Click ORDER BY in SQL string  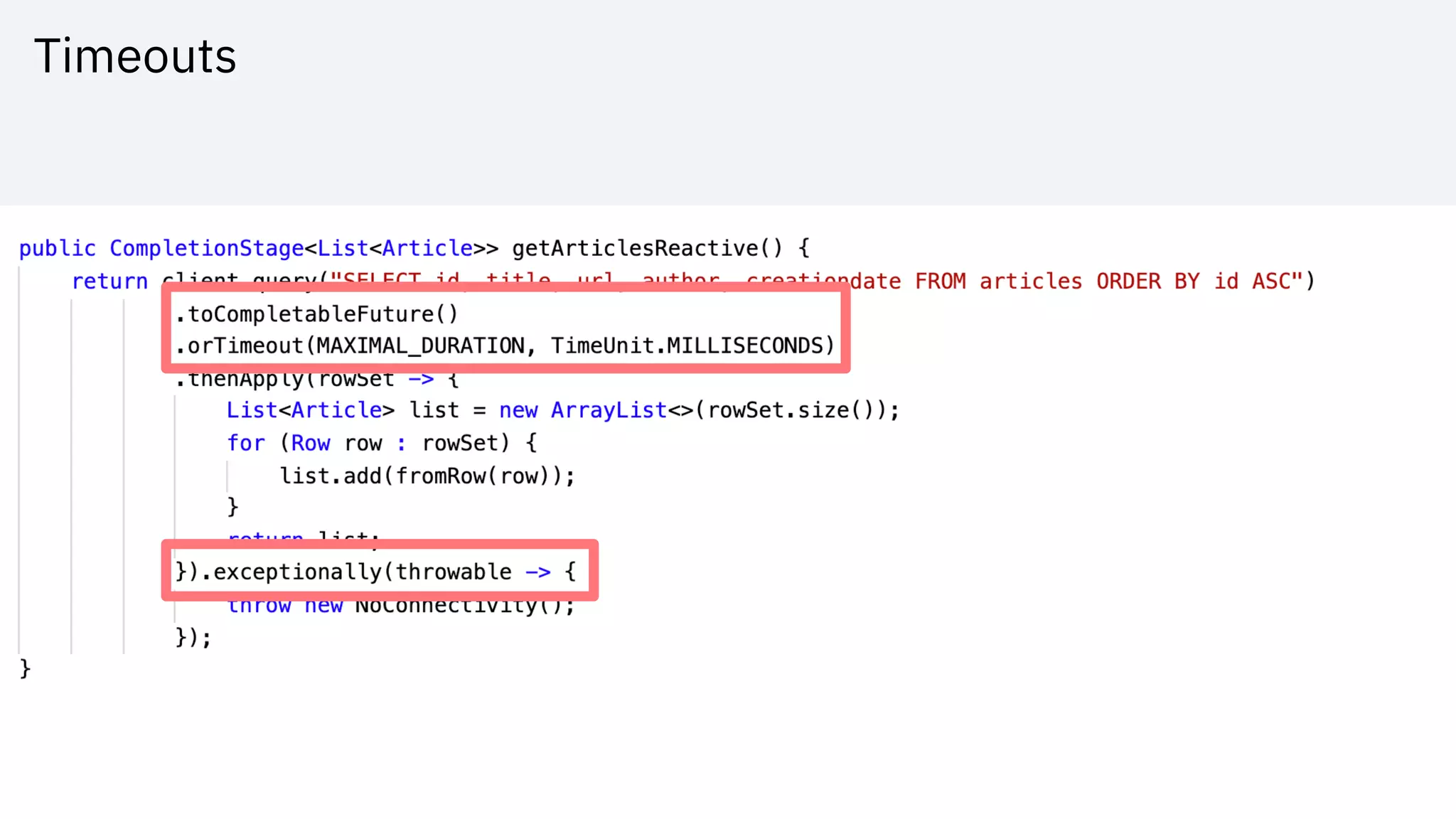tap(1147, 281)
